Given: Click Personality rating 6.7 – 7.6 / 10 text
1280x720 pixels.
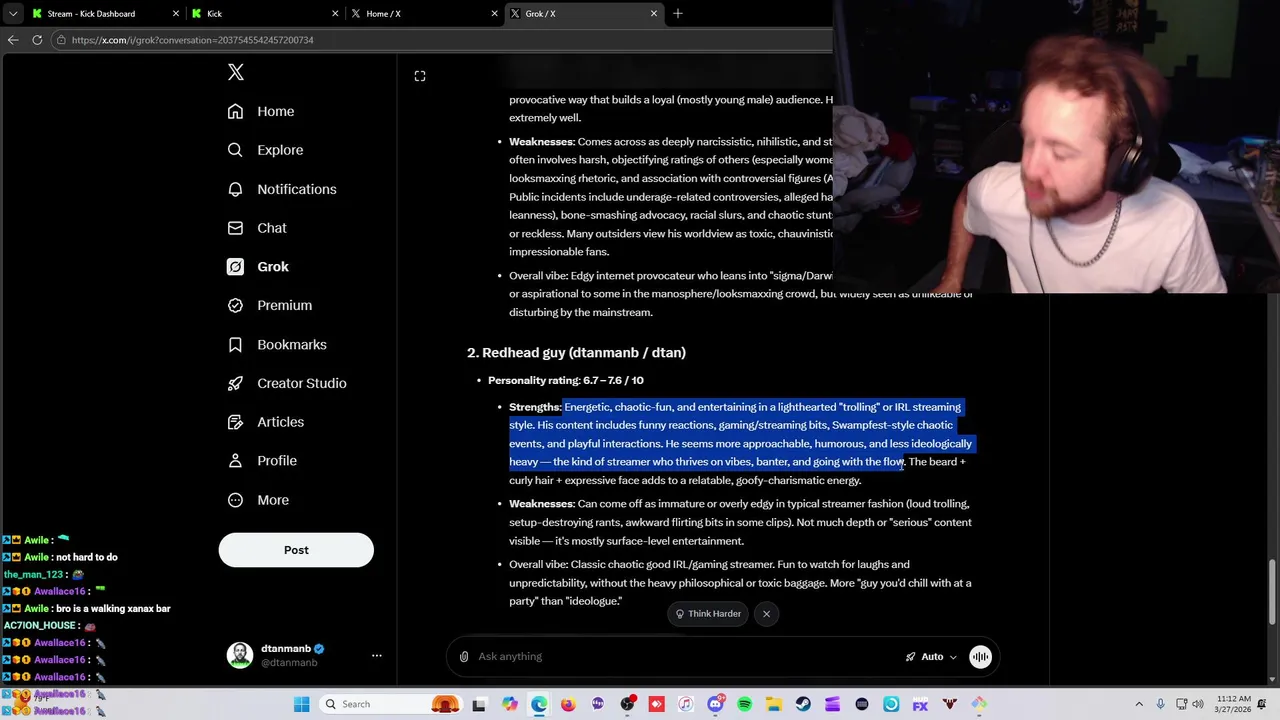Looking at the screenshot, I should [x=566, y=381].
